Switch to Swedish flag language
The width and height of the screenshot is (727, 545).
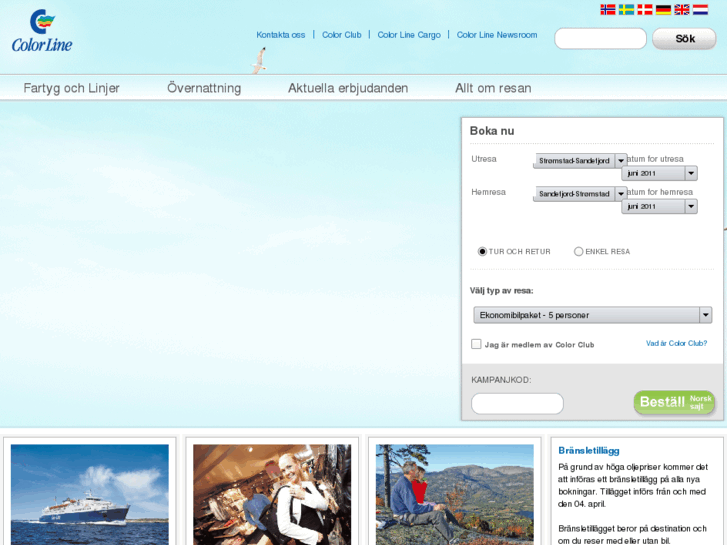pyautogui.click(x=626, y=9)
